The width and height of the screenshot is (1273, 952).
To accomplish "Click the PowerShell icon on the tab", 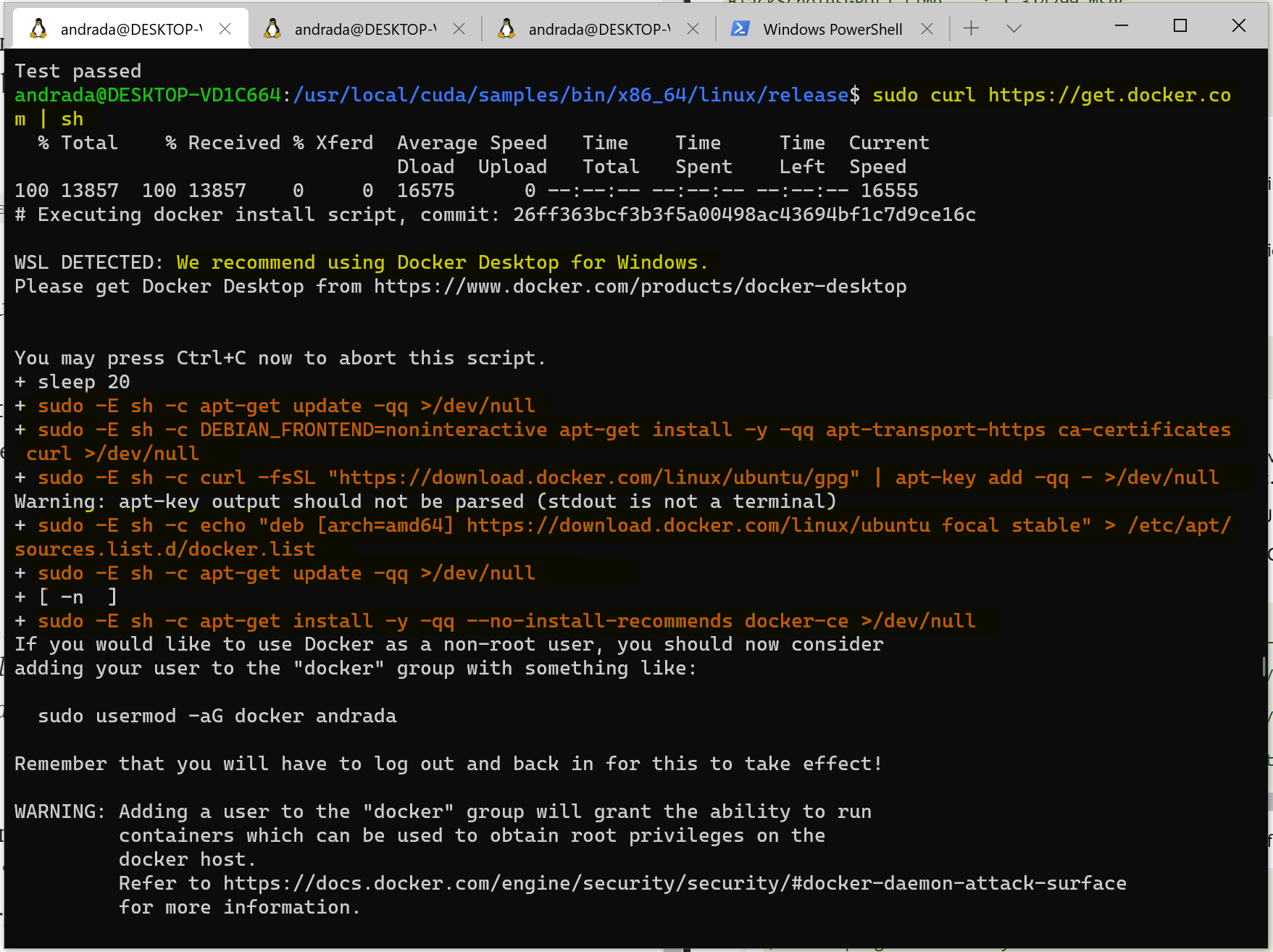I will (x=740, y=29).
